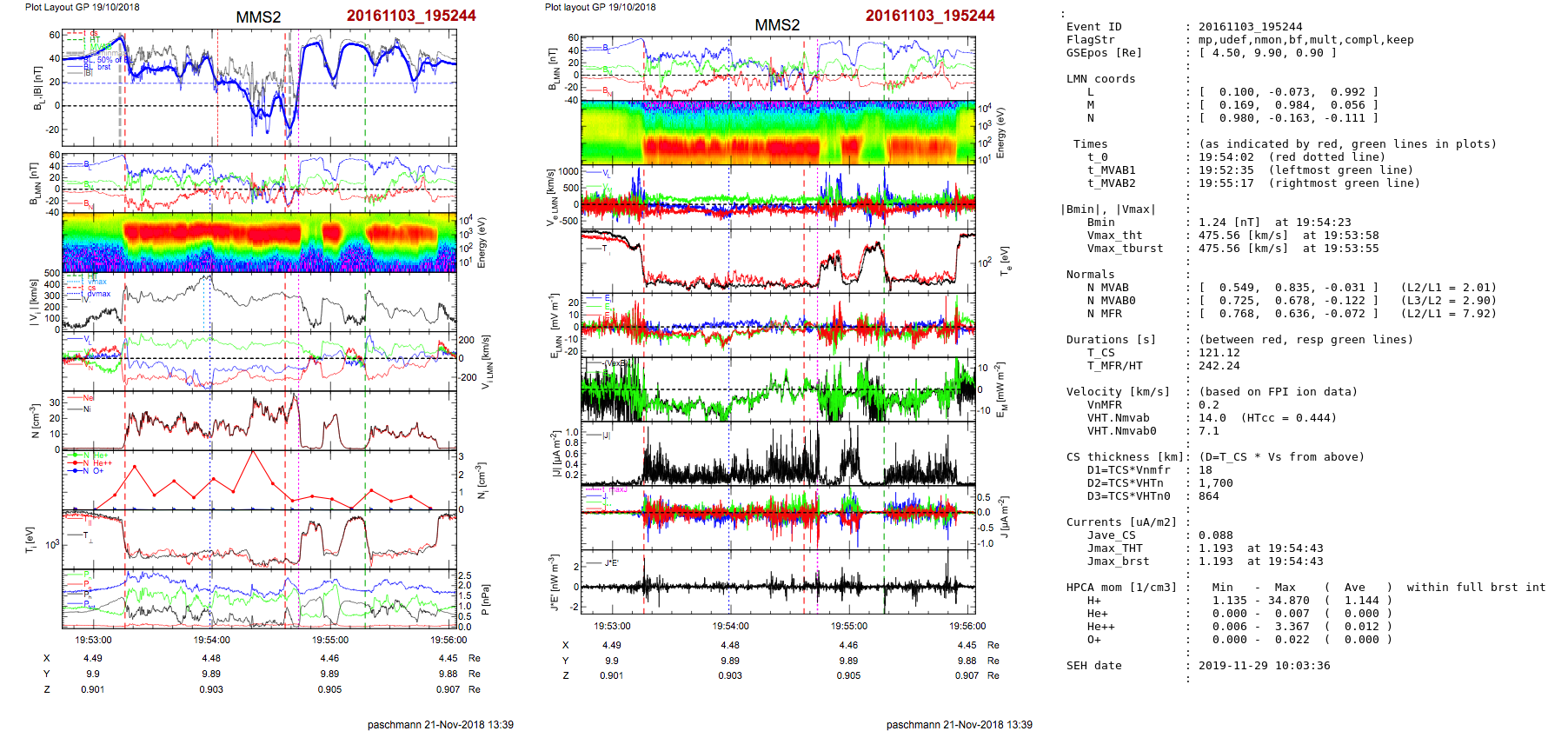
Task: Click the 'Currents [uA/m2]' heading
Action: tap(1121, 522)
